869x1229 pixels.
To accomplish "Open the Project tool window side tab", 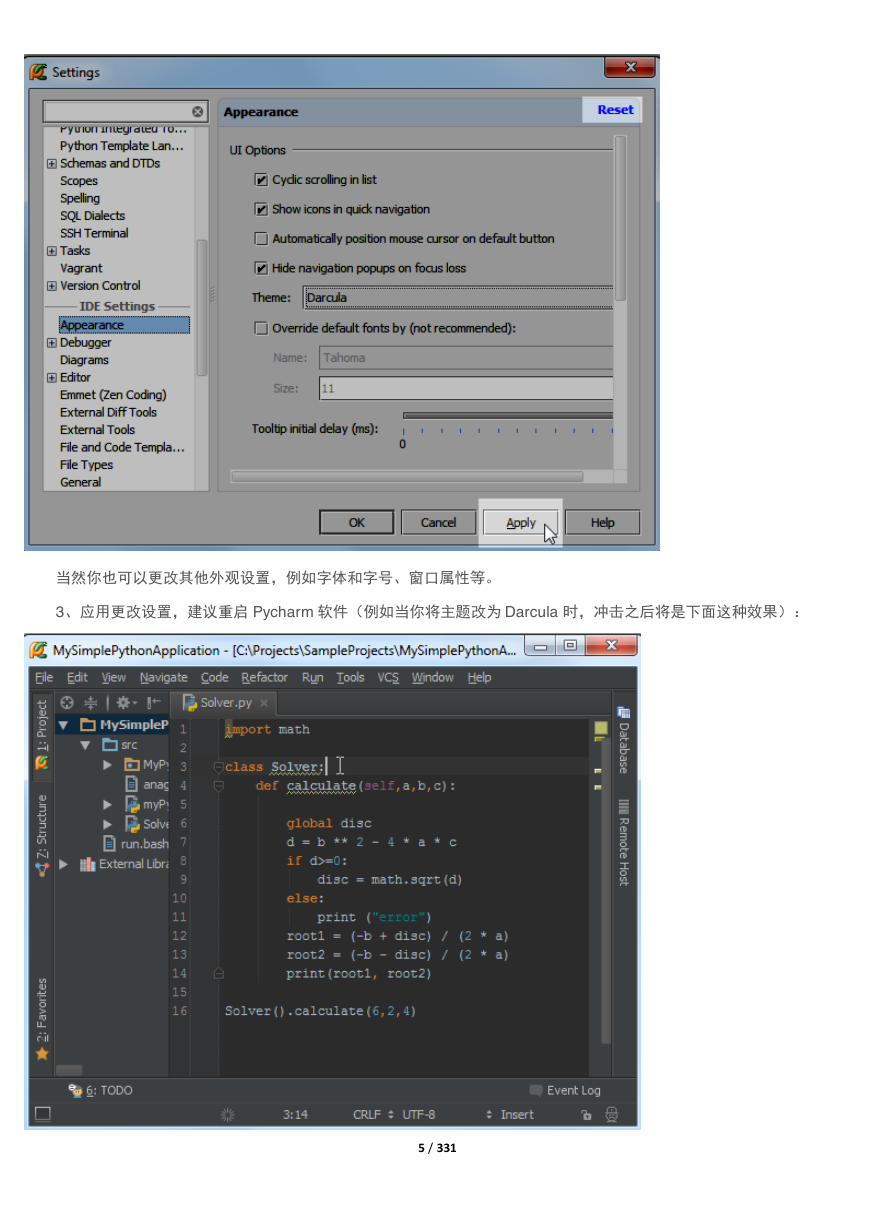I will (x=42, y=736).
